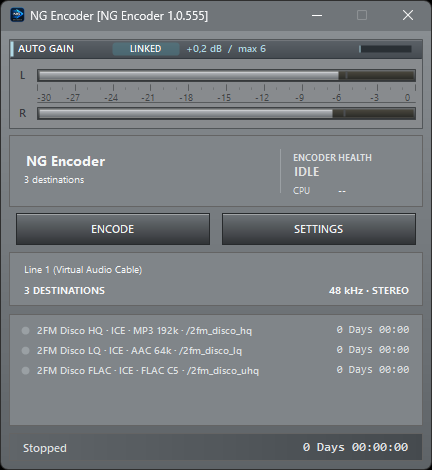This screenshot has width=432, height=470.
Task: Minimize the NG Encoder window
Action: (317, 15)
